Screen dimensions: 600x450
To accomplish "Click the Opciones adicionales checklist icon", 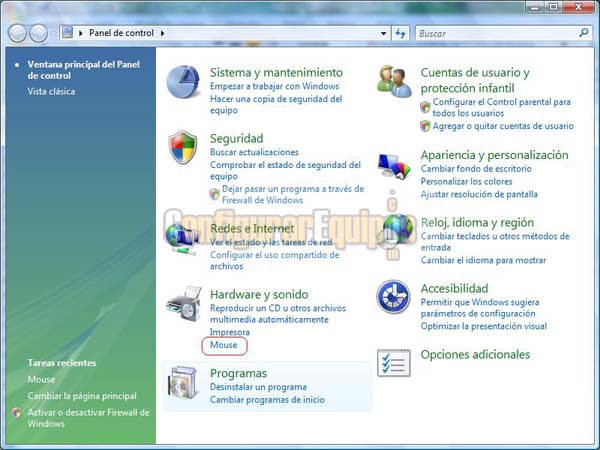I will (394, 363).
